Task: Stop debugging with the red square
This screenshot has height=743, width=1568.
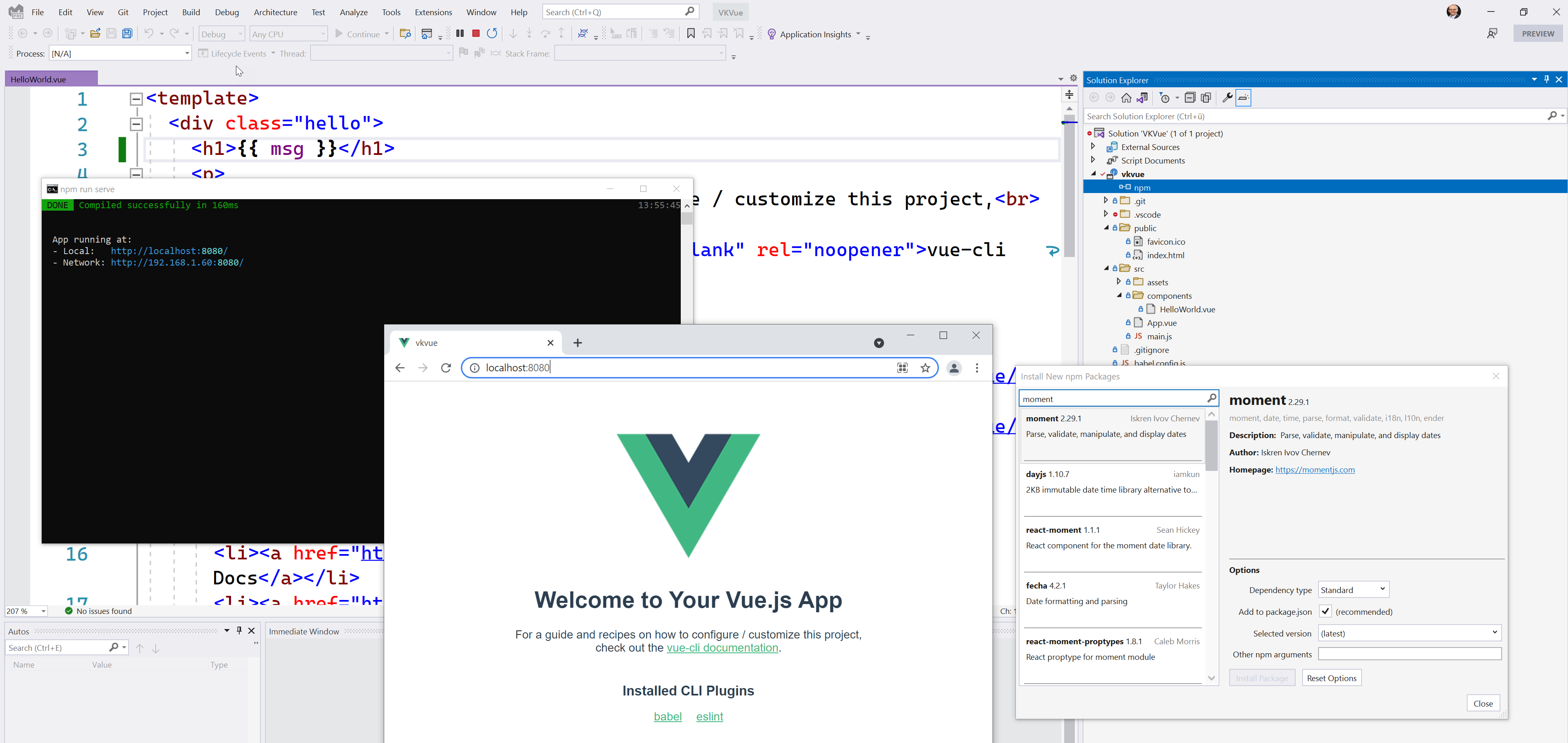Action: 476,34
